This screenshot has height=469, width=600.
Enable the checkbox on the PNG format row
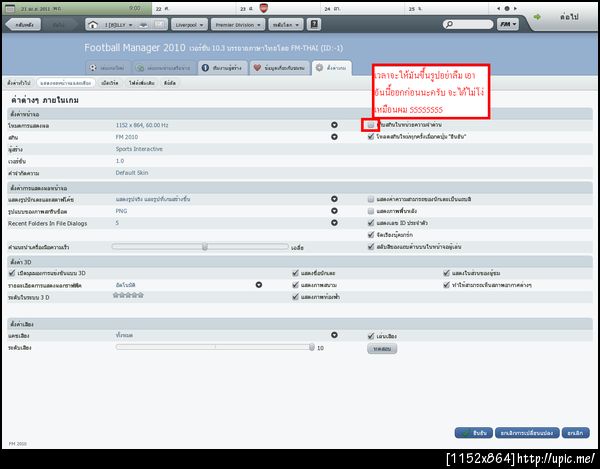[x=370, y=211]
